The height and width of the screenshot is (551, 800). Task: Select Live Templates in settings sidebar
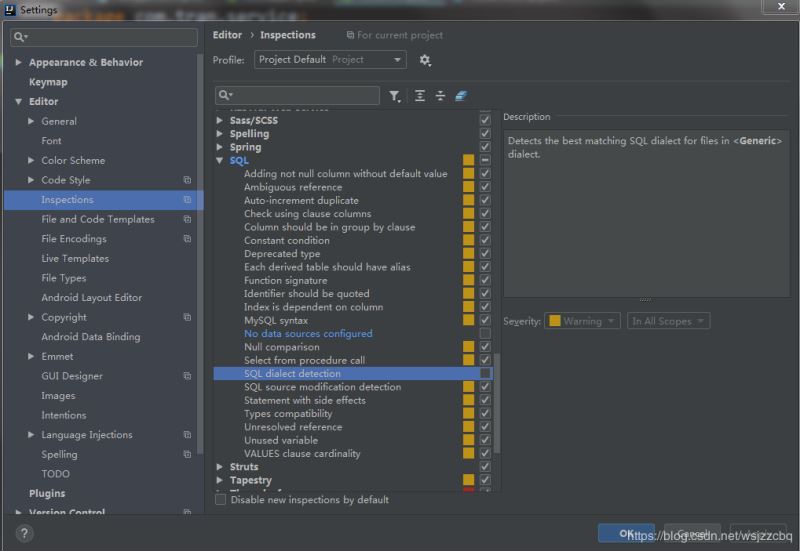tap(75, 258)
